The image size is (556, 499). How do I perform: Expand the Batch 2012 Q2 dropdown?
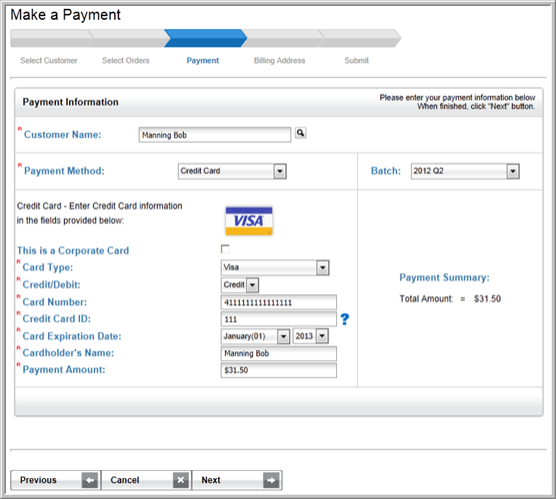[465, 171]
